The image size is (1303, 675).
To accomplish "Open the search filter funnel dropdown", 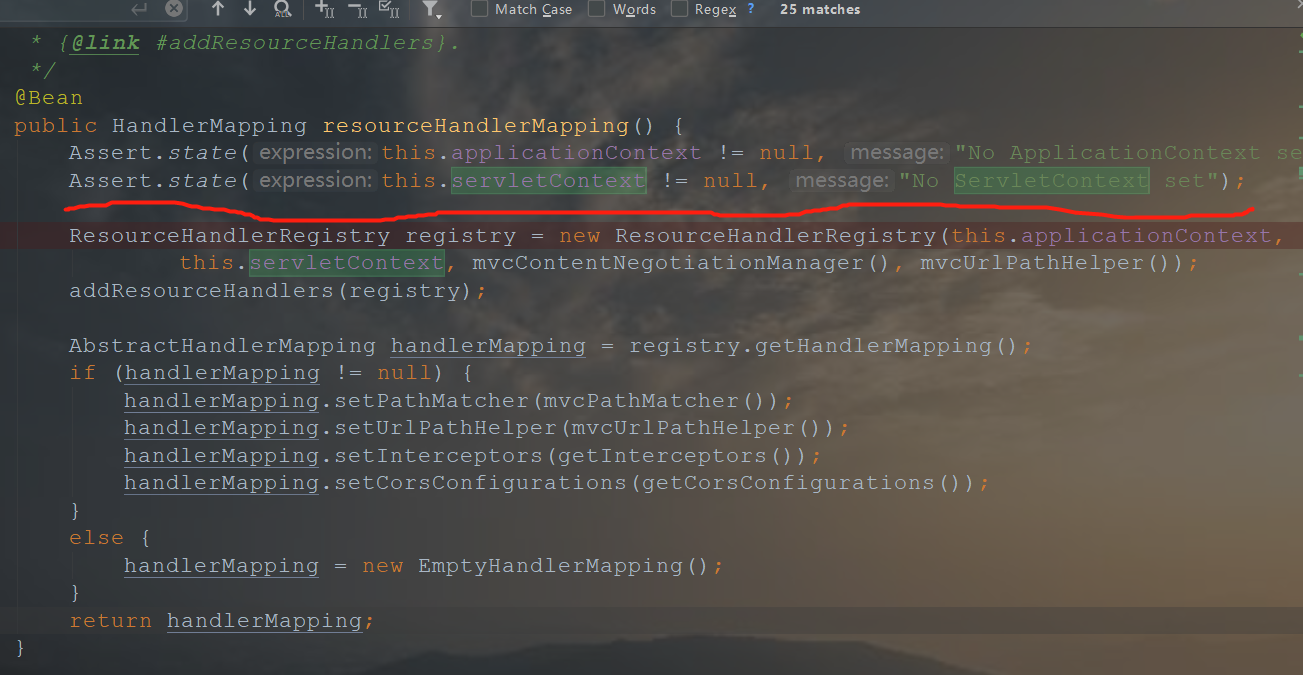I will click(431, 10).
